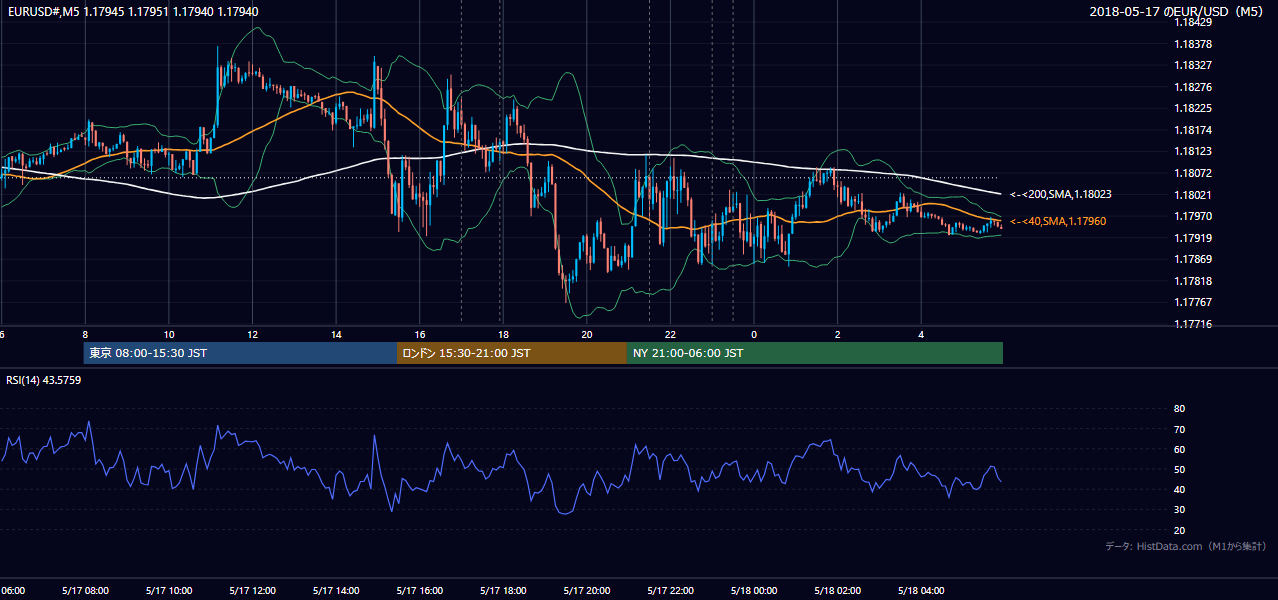Viewport: 1278px width, 600px height.
Task: Click hour label 22 under the price chart
Action: (x=671, y=334)
